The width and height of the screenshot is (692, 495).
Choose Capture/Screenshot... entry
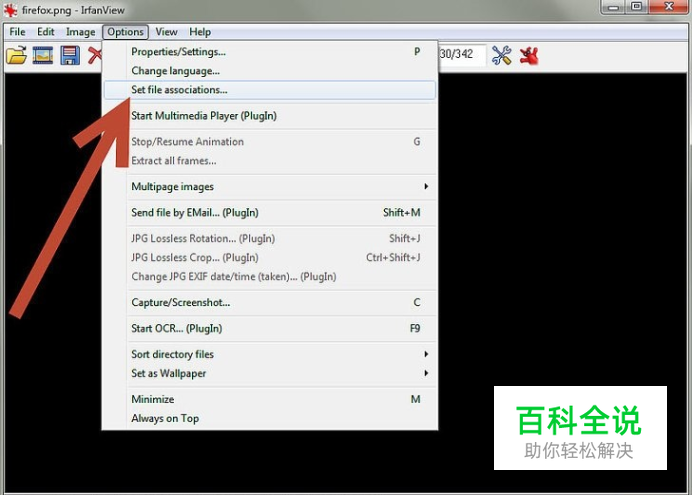(270, 303)
